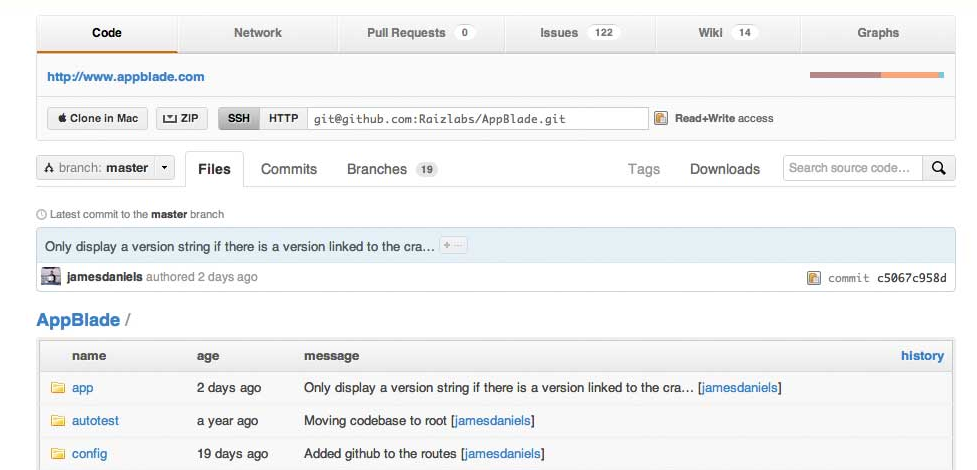Select the Files subtab
This screenshot has height=470, width=977.
[x=214, y=169]
